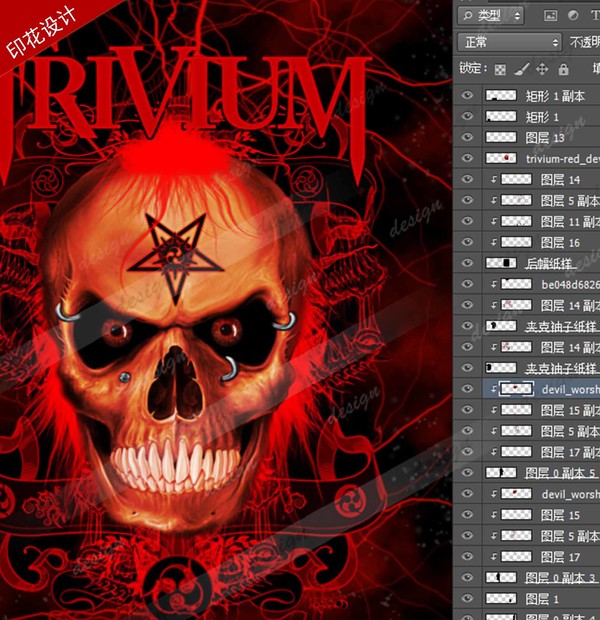
Task: Select thumbnail of 图层 13 layer
Action: pyautogui.click(x=501, y=137)
